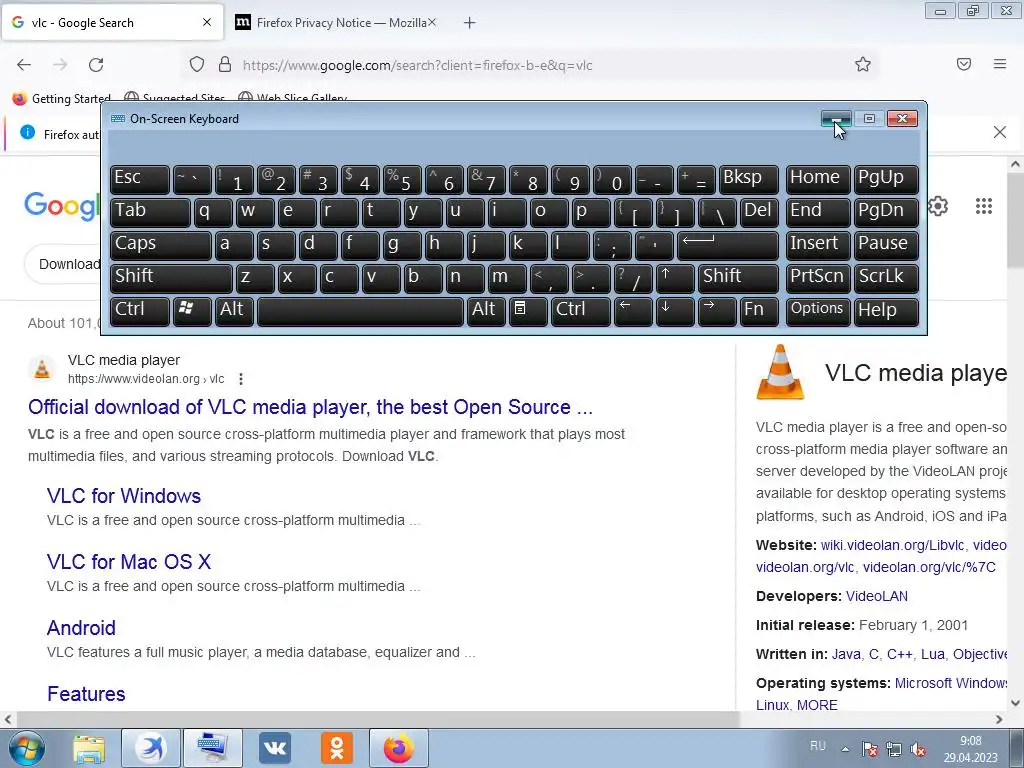
Task: Open Google settings gear icon
Action: pos(938,206)
